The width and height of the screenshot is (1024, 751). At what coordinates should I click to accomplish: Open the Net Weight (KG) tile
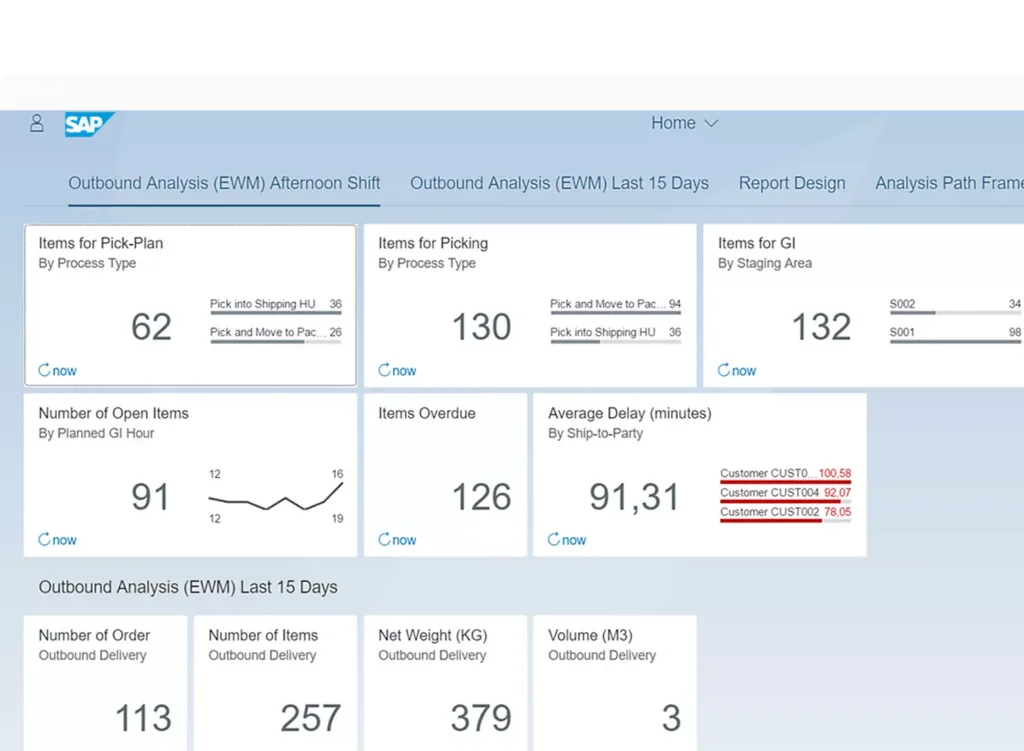(x=445, y=682)
